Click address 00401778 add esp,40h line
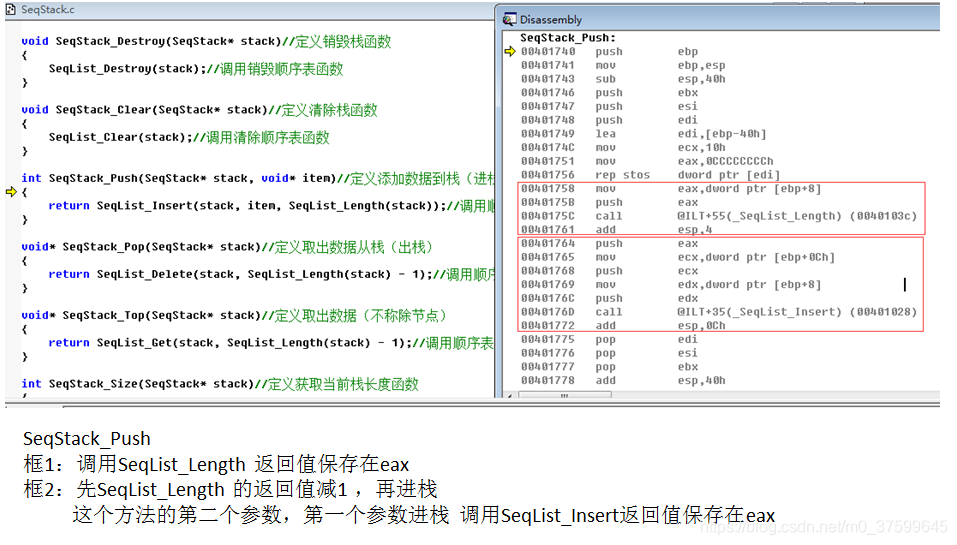The width and height of the screenshot is (957, 545). pyautogui.click(x=623, y=381)
